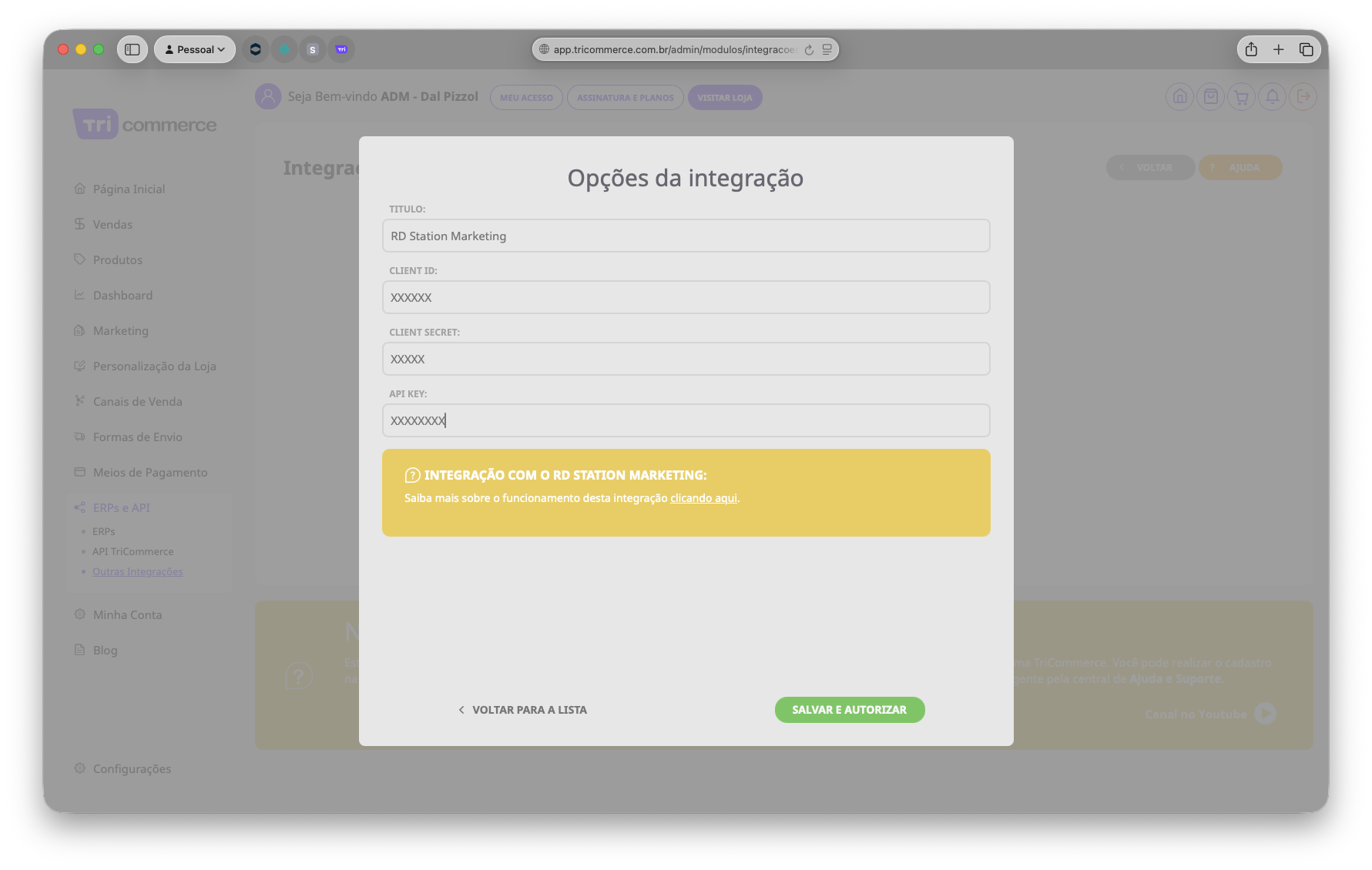Click the SALVAR E AUTORIZAR button
Viewport: 1372px width, 870px height.
[850, 710]
